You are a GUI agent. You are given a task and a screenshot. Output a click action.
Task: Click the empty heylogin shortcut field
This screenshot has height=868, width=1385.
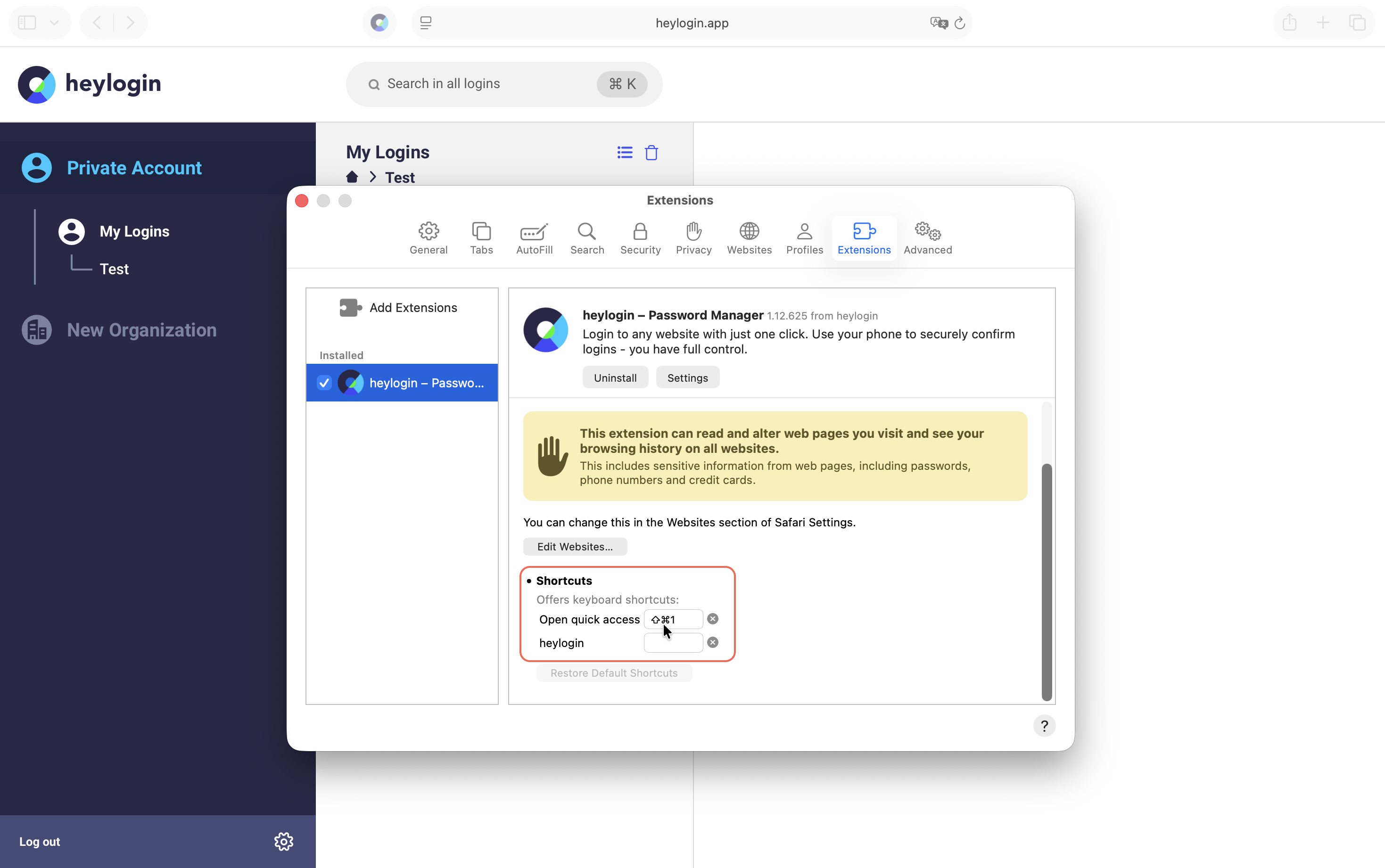(x=673, y=642)
